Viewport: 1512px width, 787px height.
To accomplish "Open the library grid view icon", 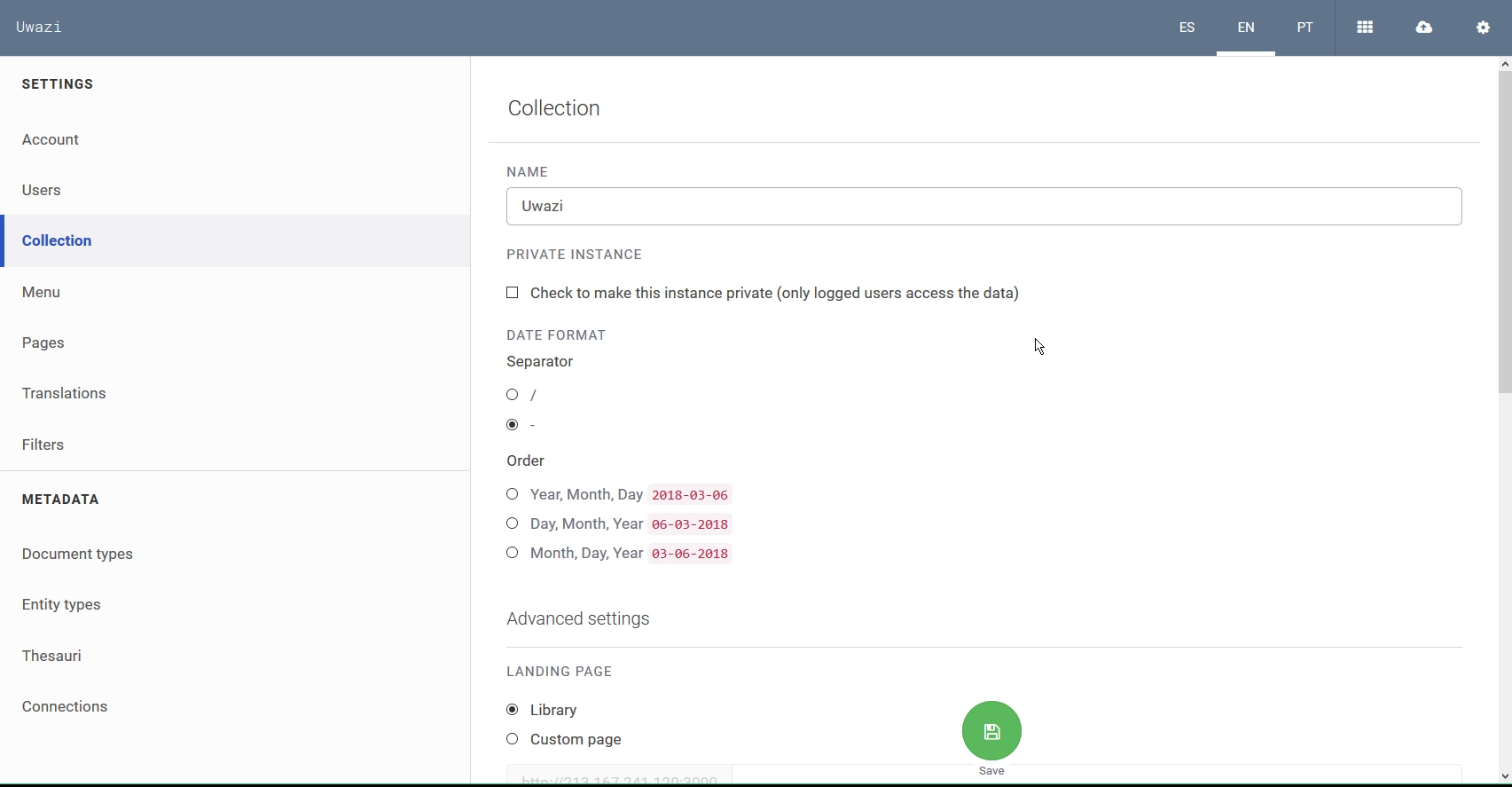I will 1365,28.
